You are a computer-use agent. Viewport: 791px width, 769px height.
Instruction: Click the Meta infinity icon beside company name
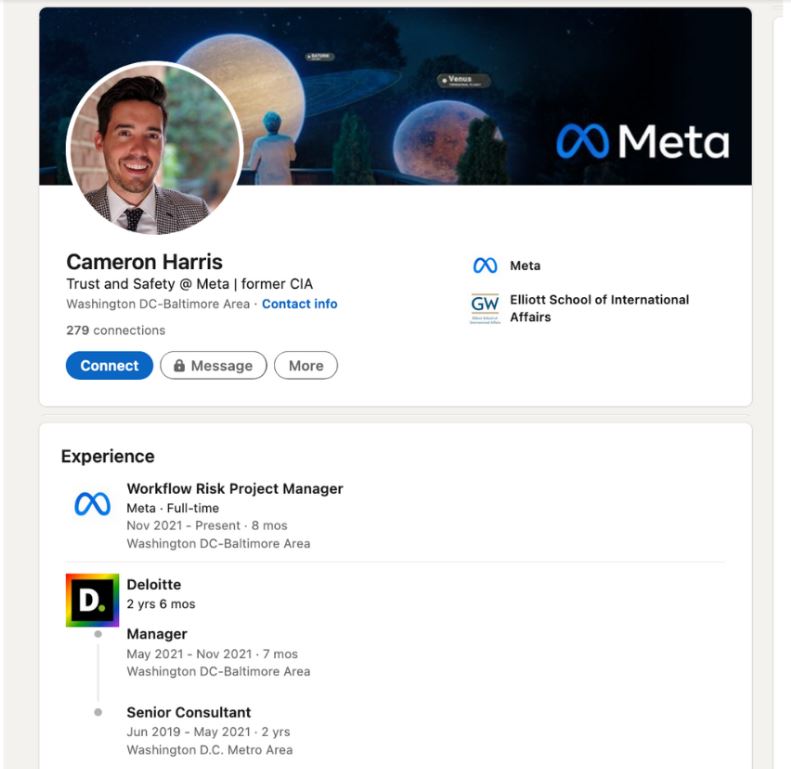(485, 266)
